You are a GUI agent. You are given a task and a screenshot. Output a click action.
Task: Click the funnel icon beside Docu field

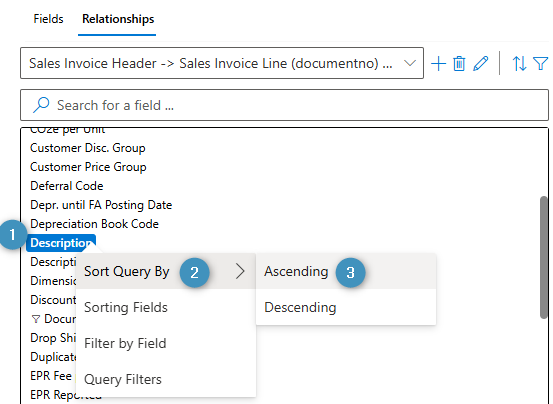coord(35,319)
